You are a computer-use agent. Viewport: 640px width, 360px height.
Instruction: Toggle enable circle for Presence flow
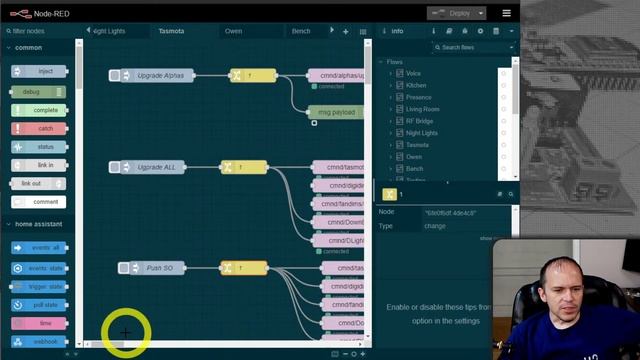(x=503, y=97)
